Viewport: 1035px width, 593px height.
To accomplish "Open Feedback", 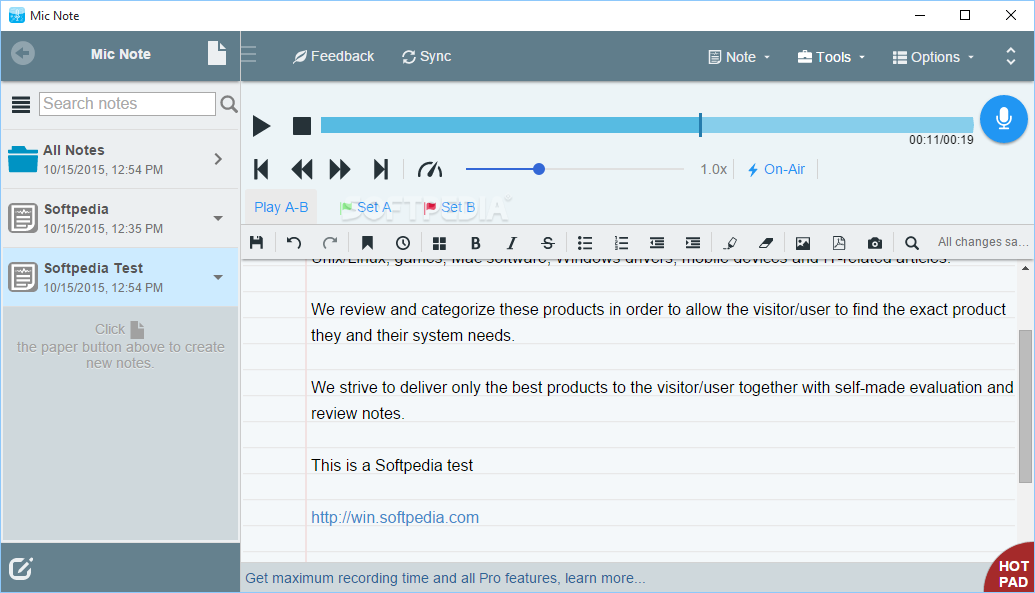I will [333, 57].
